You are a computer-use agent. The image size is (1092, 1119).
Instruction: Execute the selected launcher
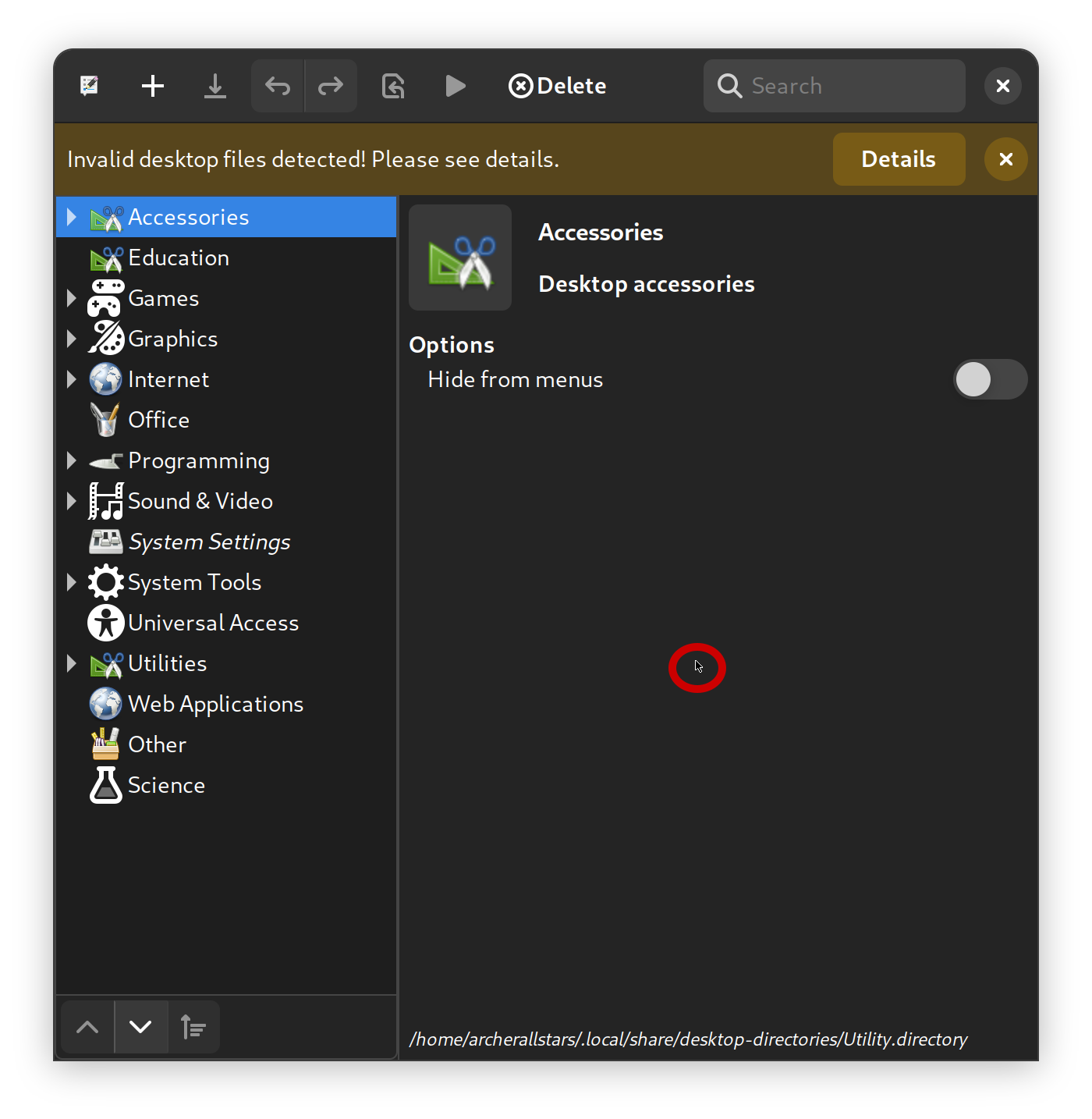coord(456,86)
